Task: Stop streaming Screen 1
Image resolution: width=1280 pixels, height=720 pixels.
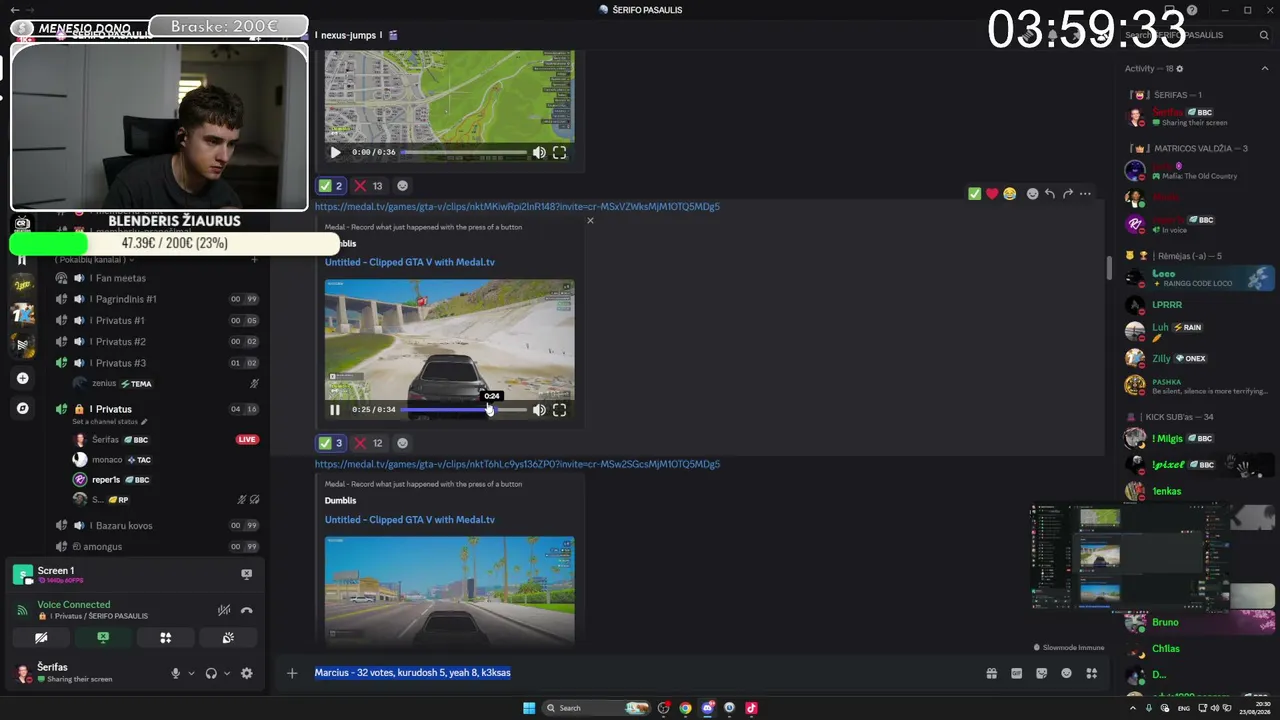Action: coord(246,574)
